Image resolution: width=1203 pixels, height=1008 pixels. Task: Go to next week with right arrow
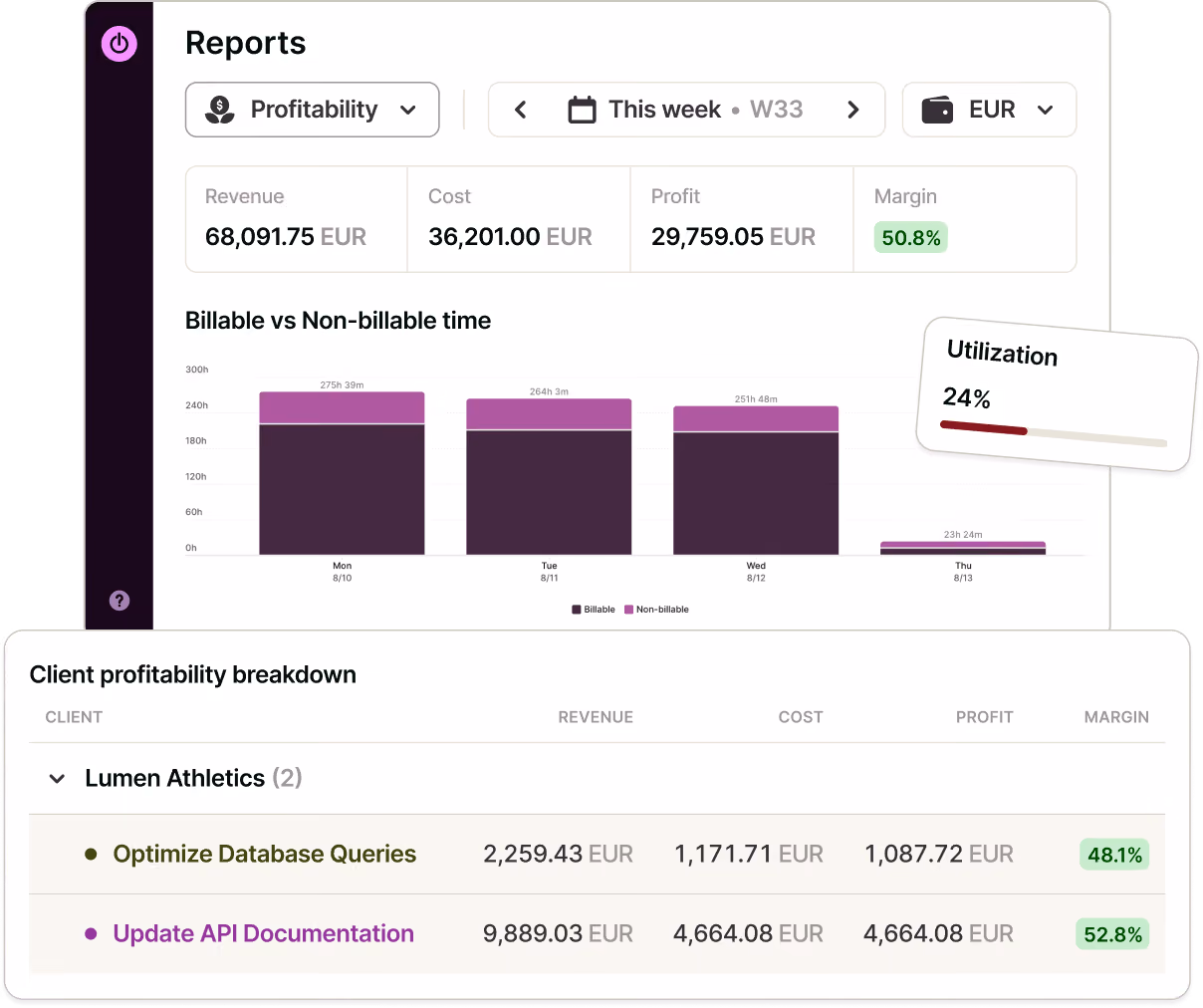(852, 110)
